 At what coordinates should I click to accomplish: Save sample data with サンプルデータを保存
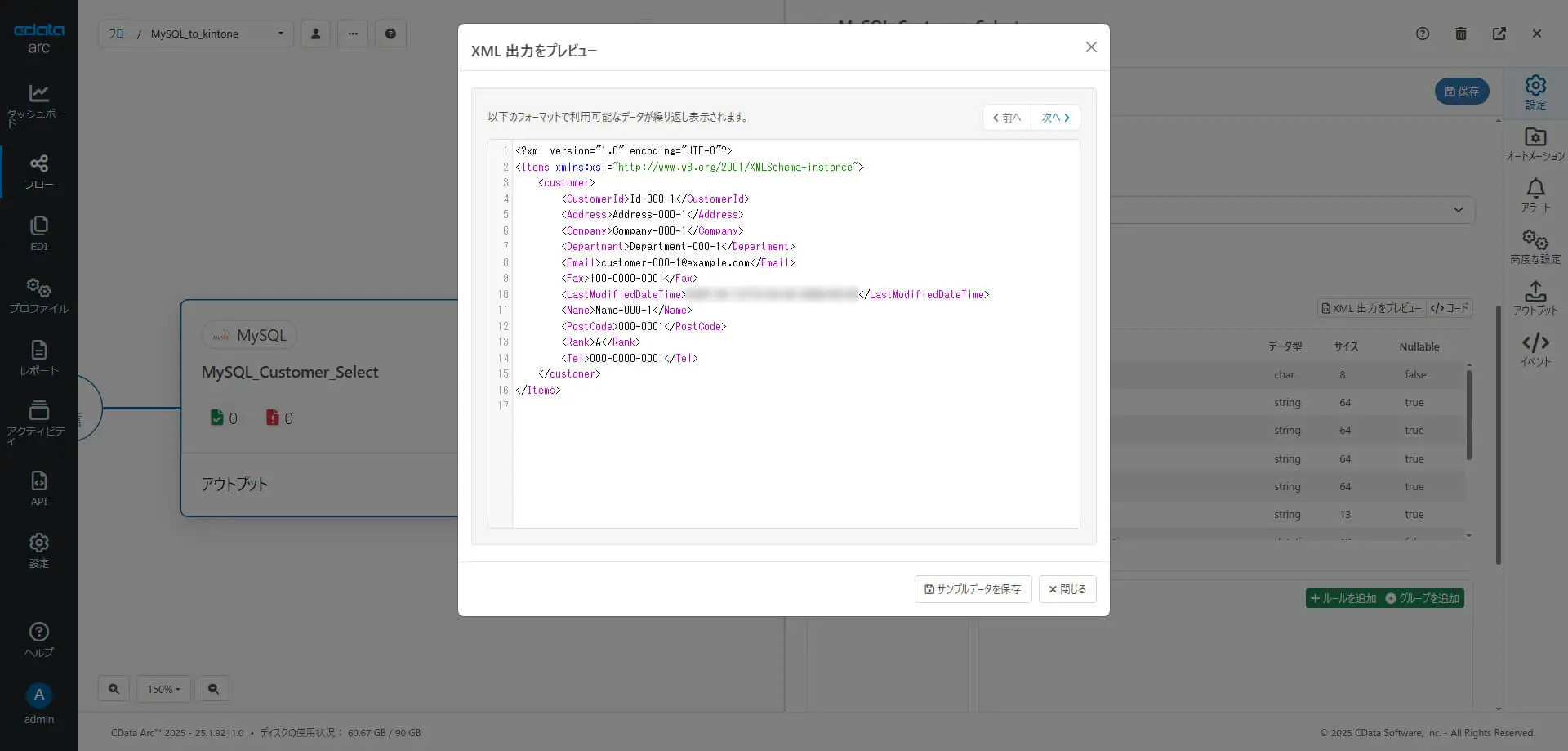(x=973, y=589)
